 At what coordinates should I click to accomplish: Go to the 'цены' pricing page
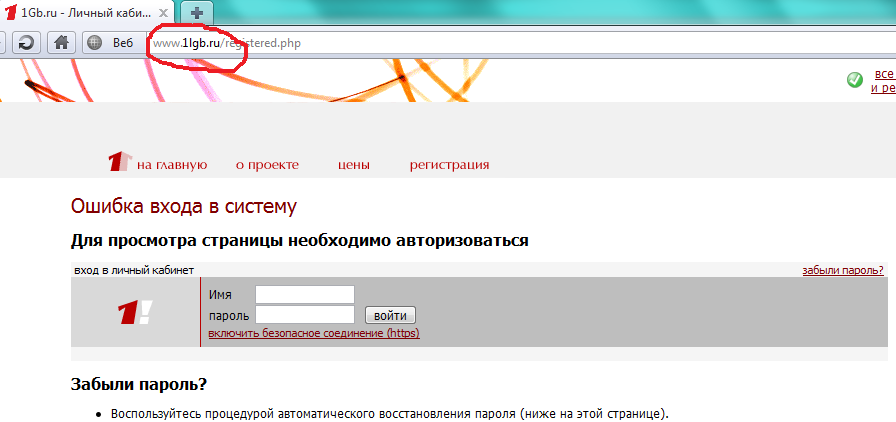pyautogui.click(x=354, y=165)
